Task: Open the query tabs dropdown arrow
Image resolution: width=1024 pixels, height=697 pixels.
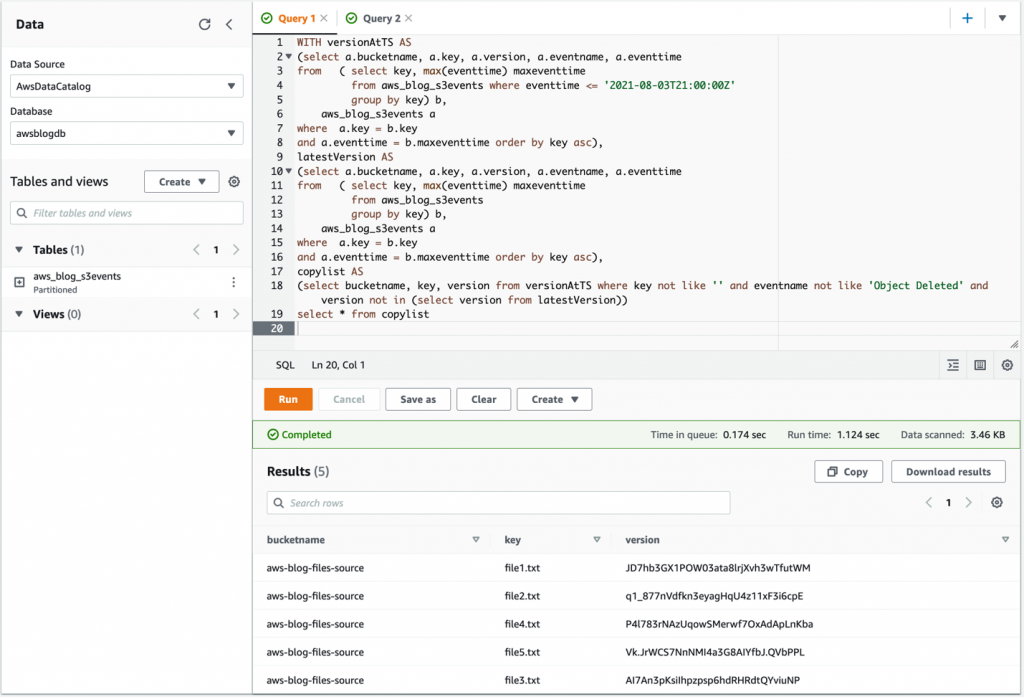Action: pyautogui.click(x=1002, y=18)
